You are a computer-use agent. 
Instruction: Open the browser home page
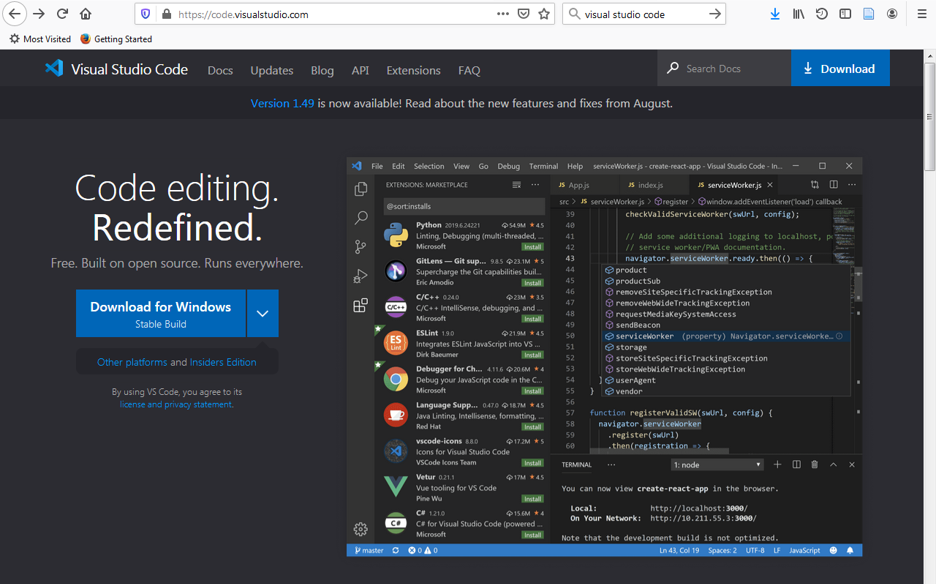[85, 14]
